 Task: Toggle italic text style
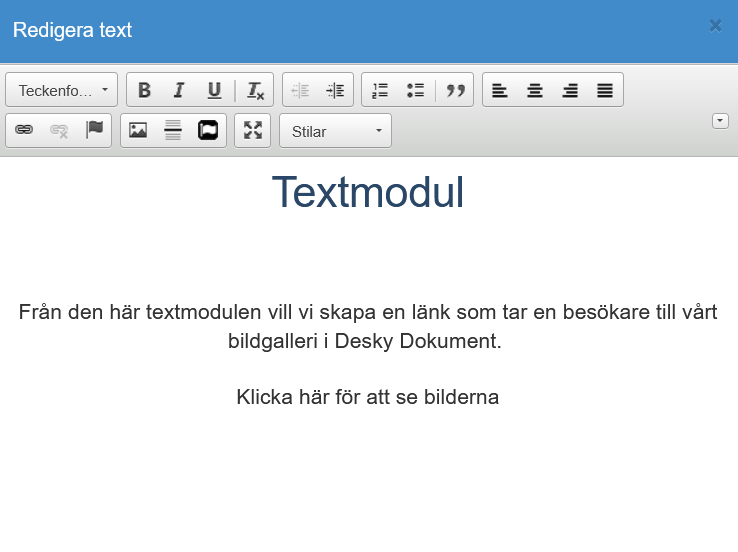coord(179,90)
